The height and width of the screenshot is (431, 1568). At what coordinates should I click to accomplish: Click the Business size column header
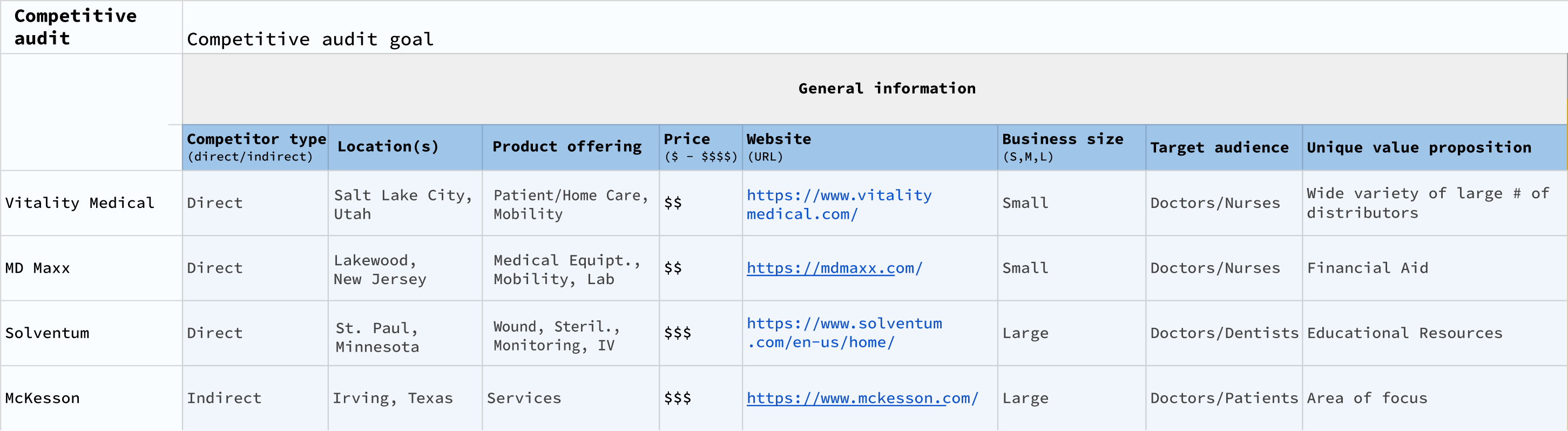pos(1062,147)
